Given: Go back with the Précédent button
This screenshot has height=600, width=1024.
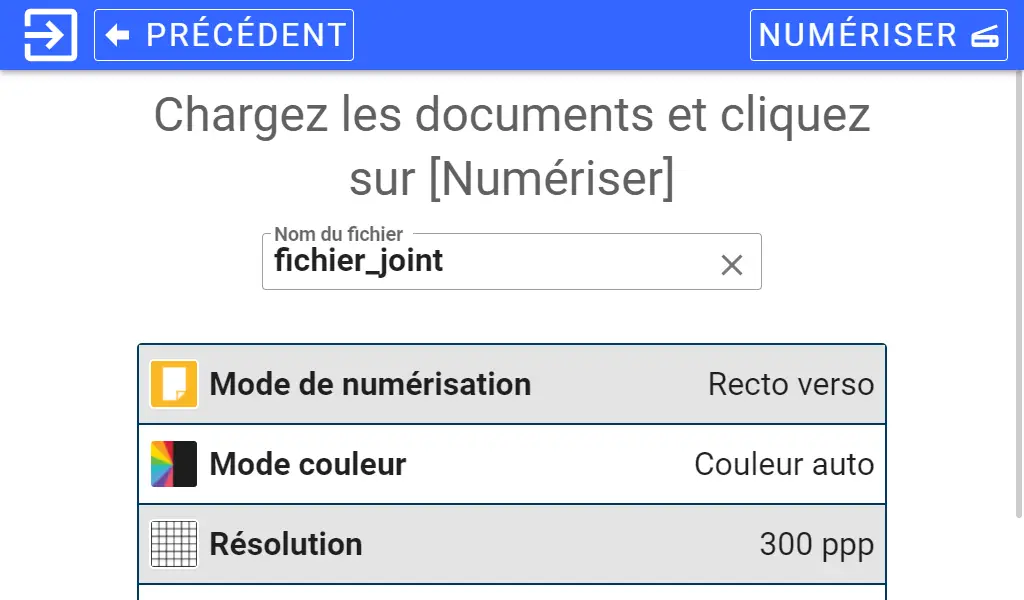Looking at the screenshot, I should pyautogui.click(x=224, y=35).
